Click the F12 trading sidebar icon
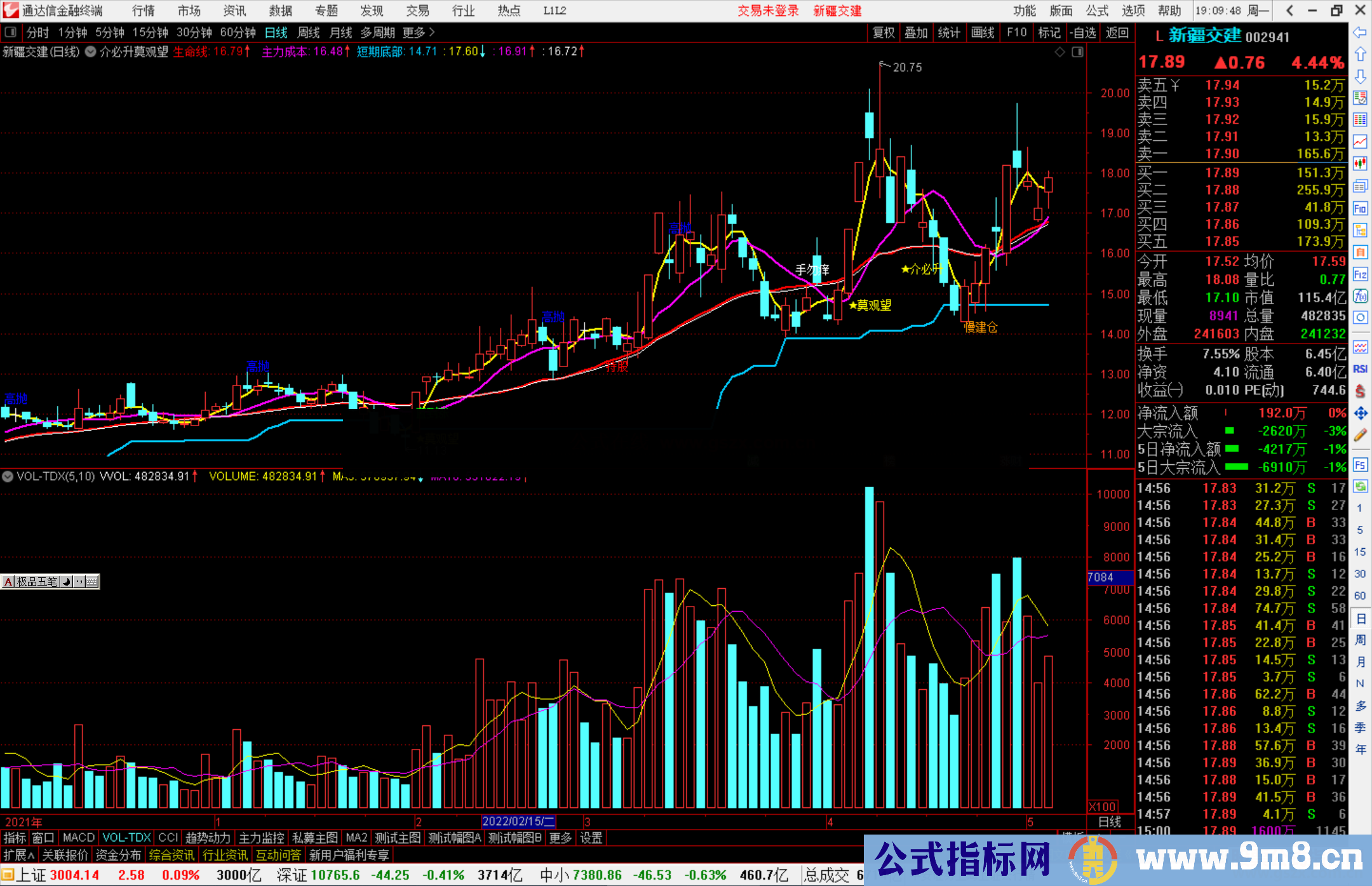Viewport: 1372px width, 886px height. click(1360, 274)
